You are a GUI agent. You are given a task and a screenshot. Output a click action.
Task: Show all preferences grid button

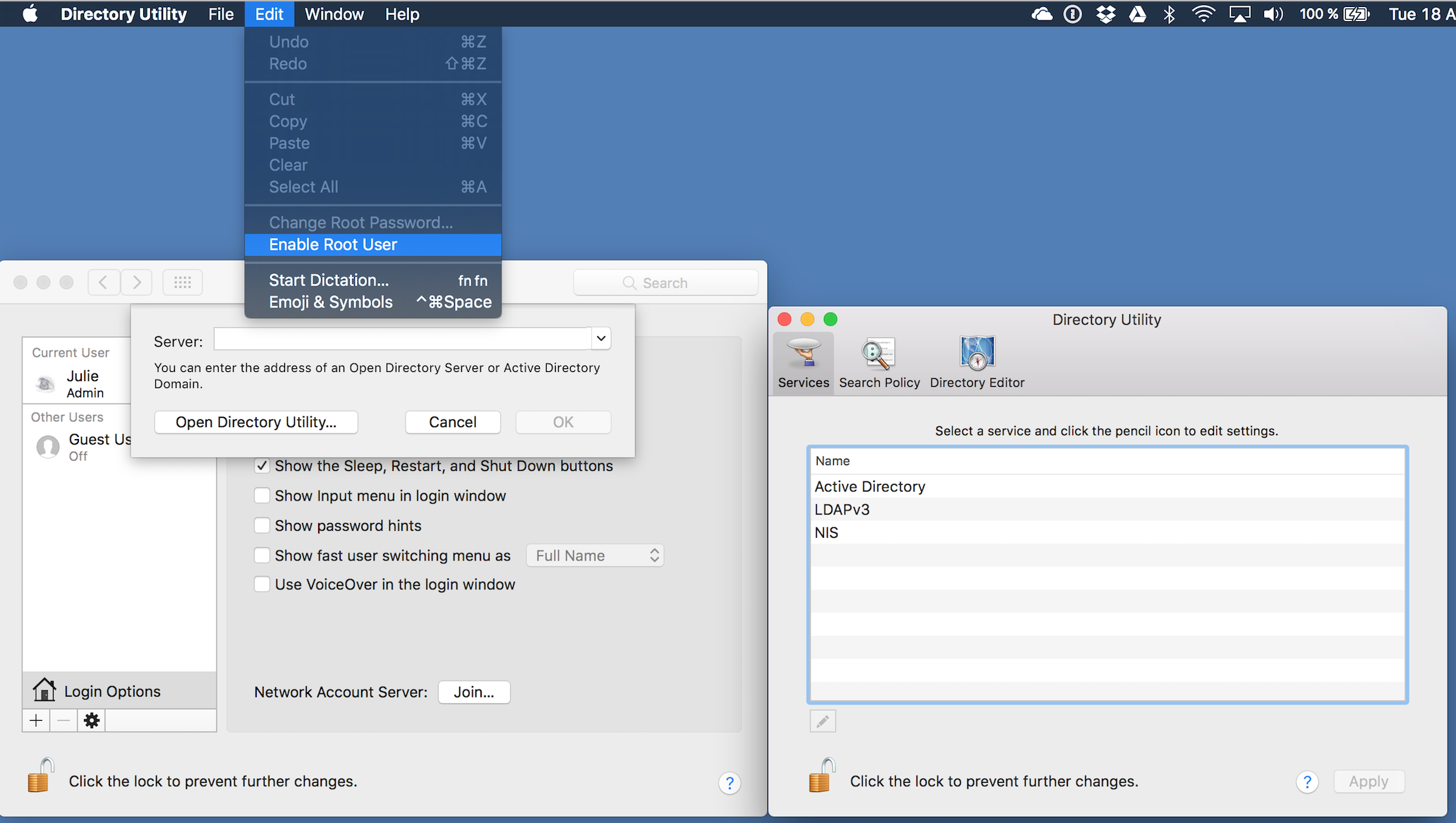tap(183, 282)
